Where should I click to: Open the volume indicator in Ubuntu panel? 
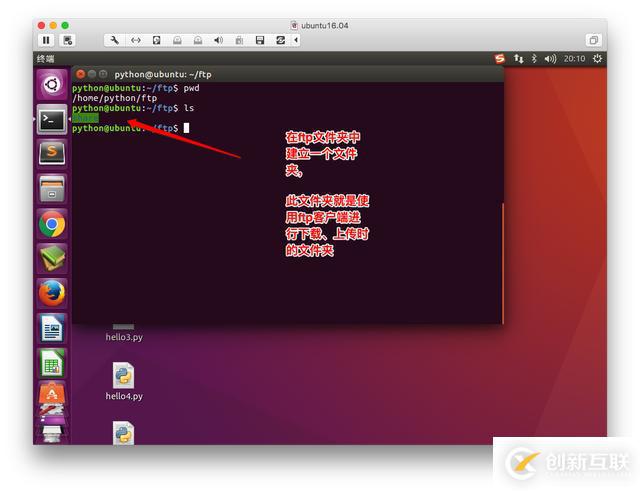(x=550, y=59)
